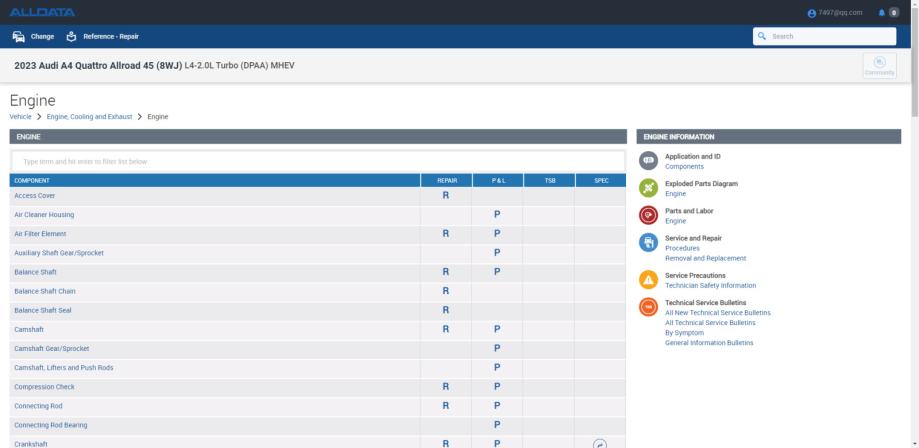Image resolution: width=919 pixels, height=448 pixels.
Task: Open parts and labor for Connecting Rod Bearing
Action: pos(497,425)
